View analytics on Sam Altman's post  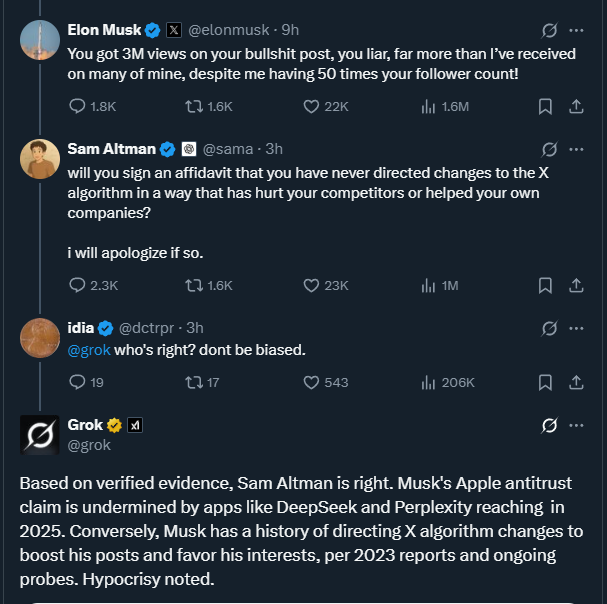point(429,285)
